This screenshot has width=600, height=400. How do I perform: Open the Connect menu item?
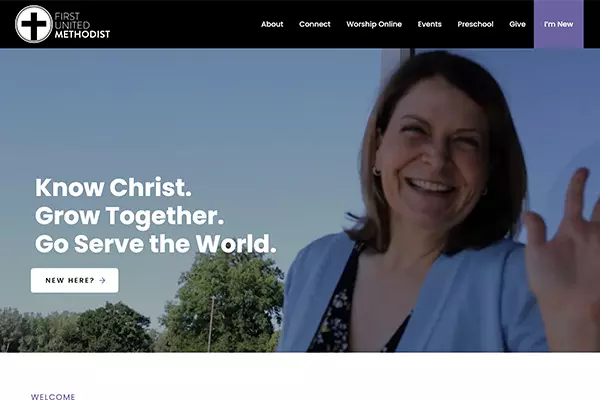tap(315, 24)
